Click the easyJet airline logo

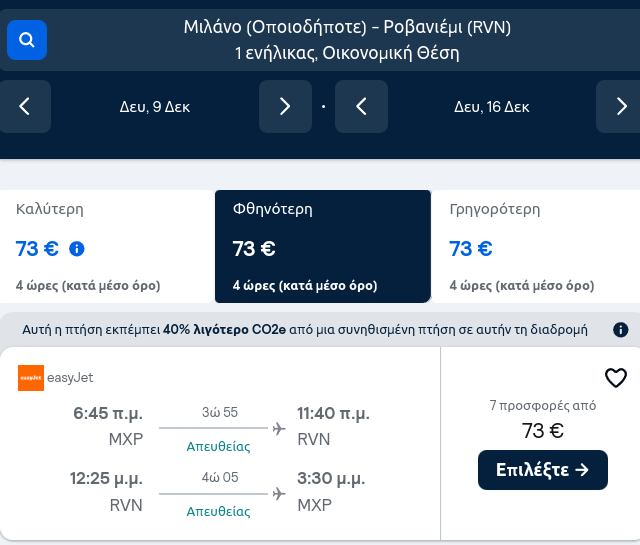31,378
